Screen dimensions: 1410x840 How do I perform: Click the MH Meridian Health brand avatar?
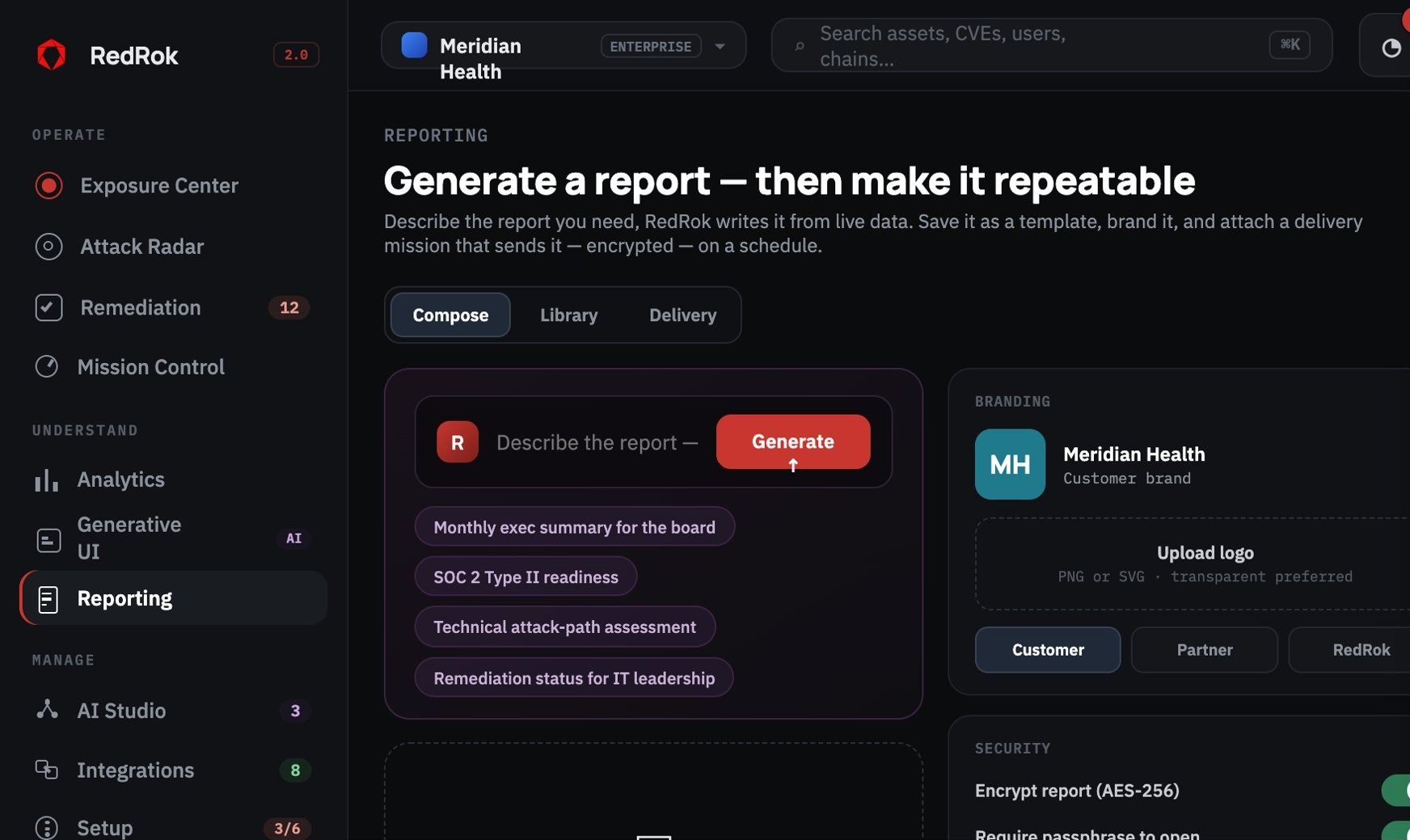(x=1010, y=464)
